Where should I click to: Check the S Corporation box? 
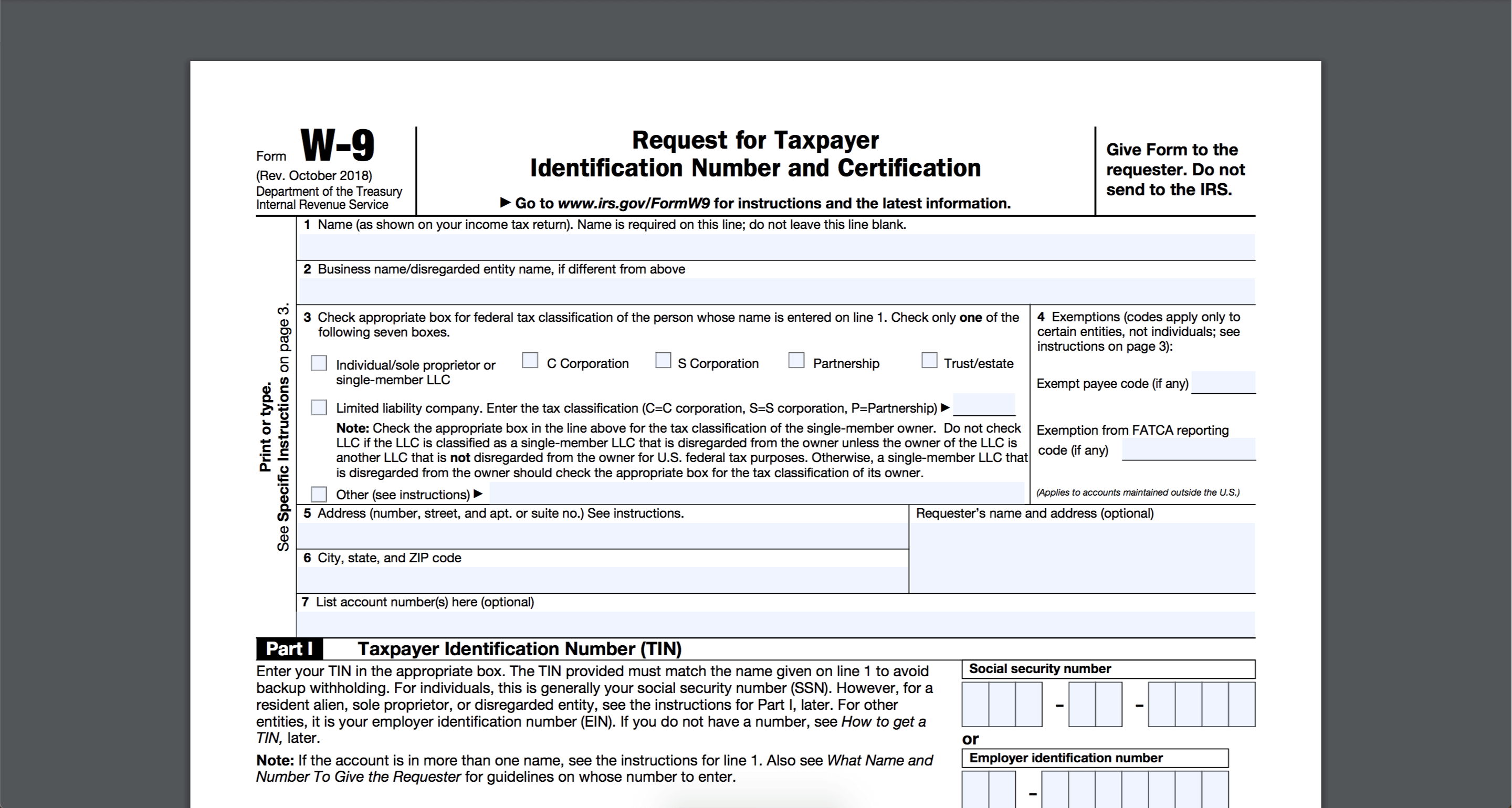[662, 362]
